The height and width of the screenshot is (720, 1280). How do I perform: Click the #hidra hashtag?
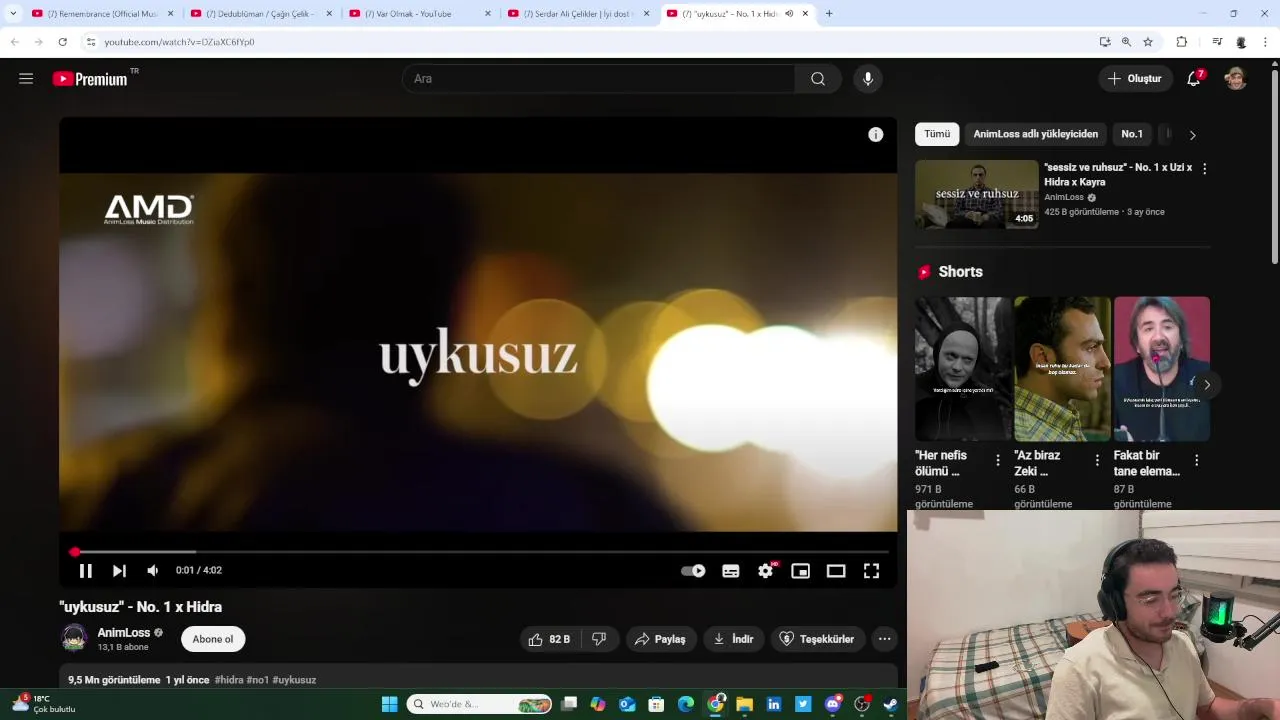coord(229,680)
